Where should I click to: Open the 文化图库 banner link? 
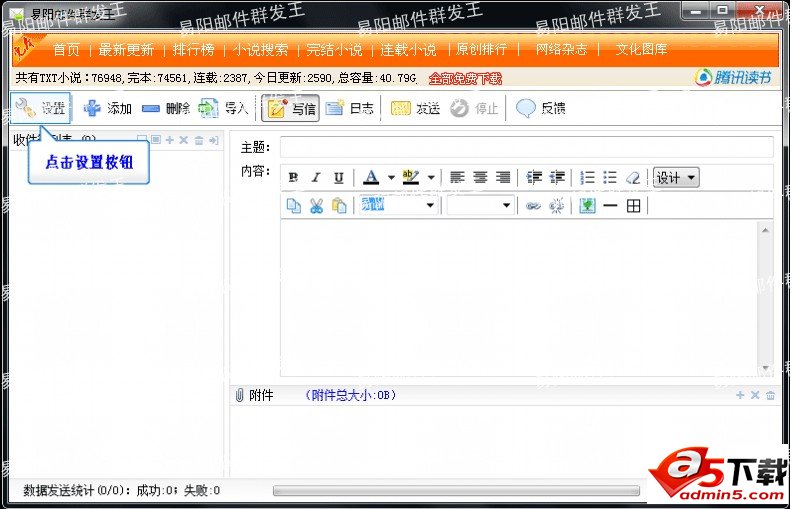[x=641, y=49]
